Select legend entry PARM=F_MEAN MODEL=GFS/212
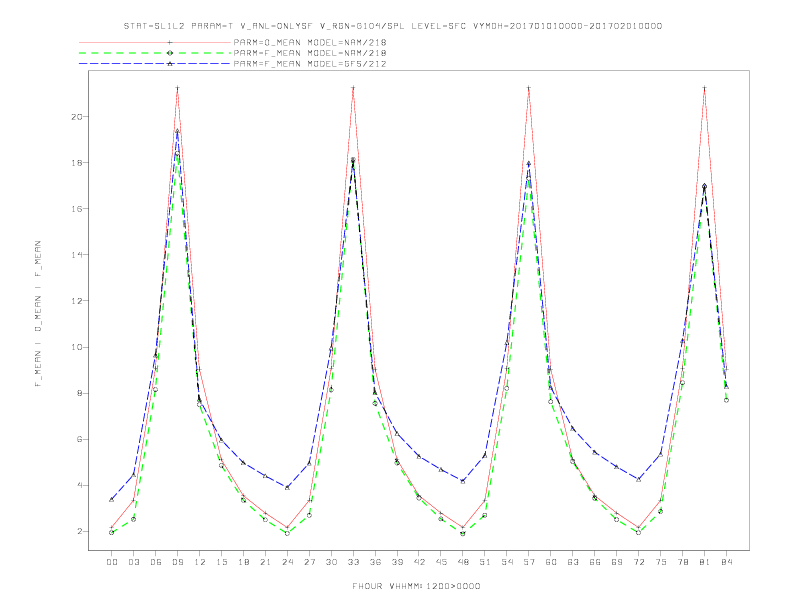This screenshot has height=612, width=792. 310,64
